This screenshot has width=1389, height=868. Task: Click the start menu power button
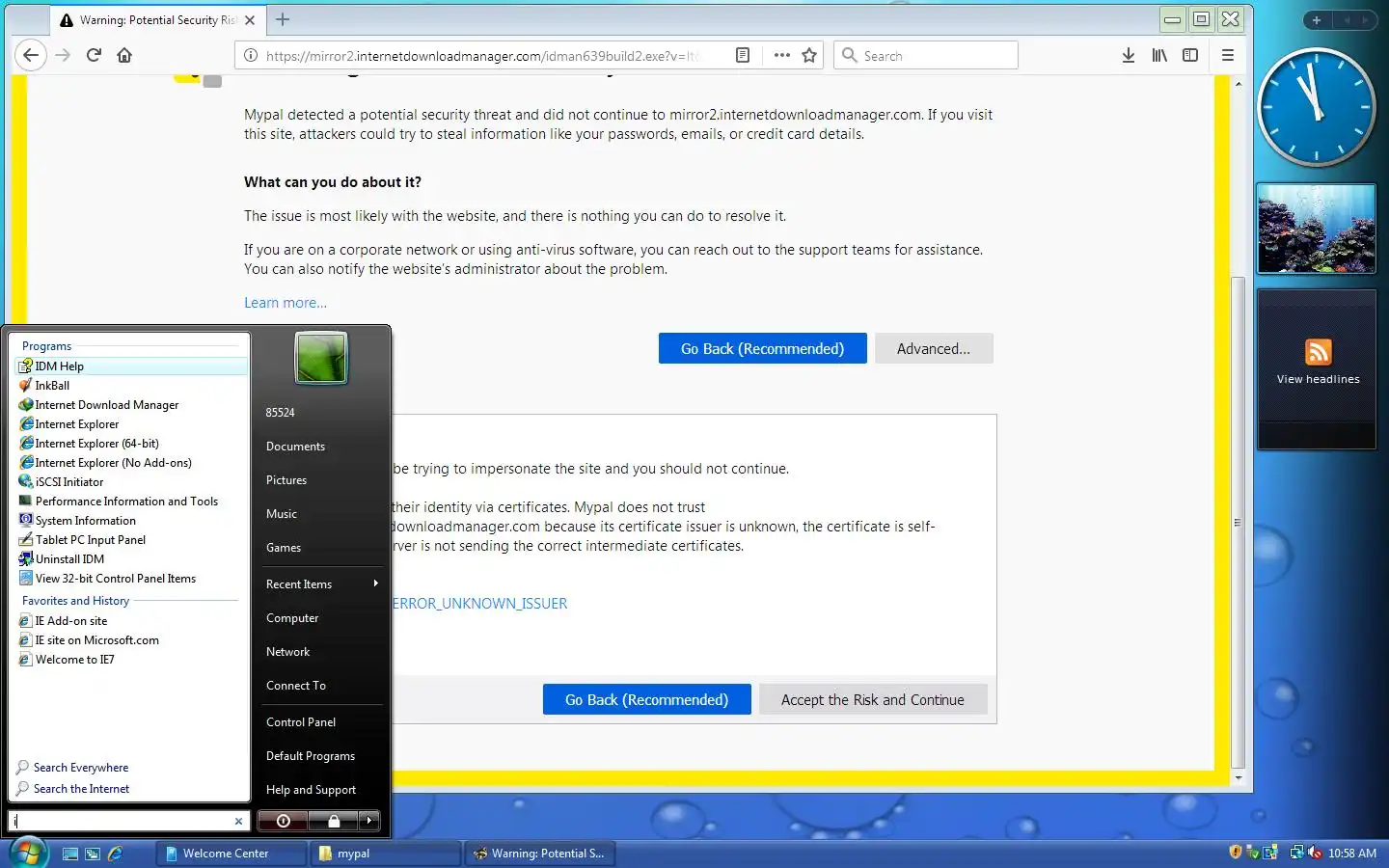click(283, 821)
